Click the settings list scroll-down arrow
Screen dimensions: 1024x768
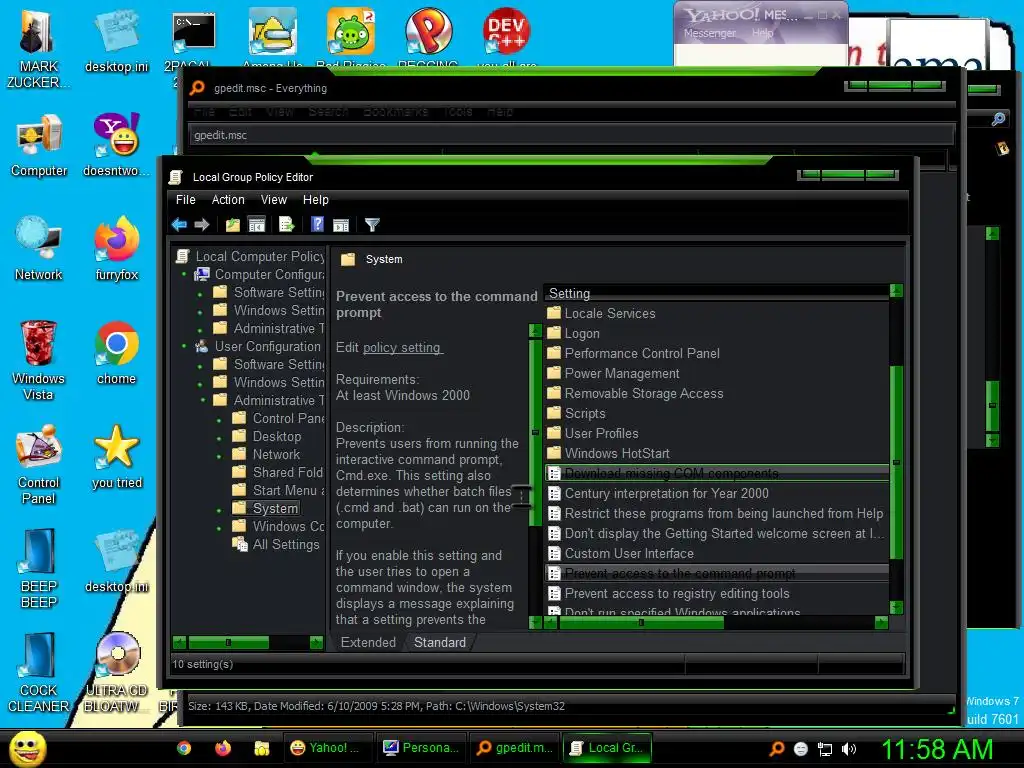click(x=896, y=607)
